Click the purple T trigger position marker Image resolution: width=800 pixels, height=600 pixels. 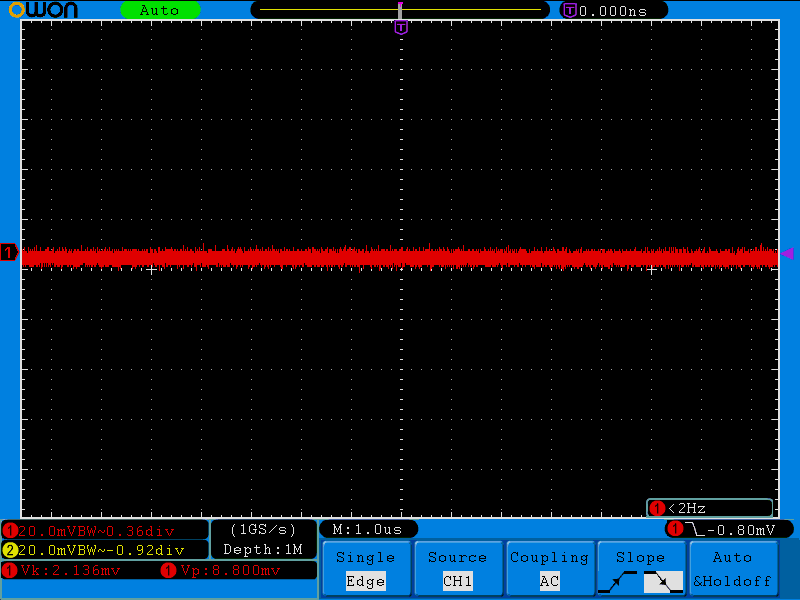pos(401,28)
